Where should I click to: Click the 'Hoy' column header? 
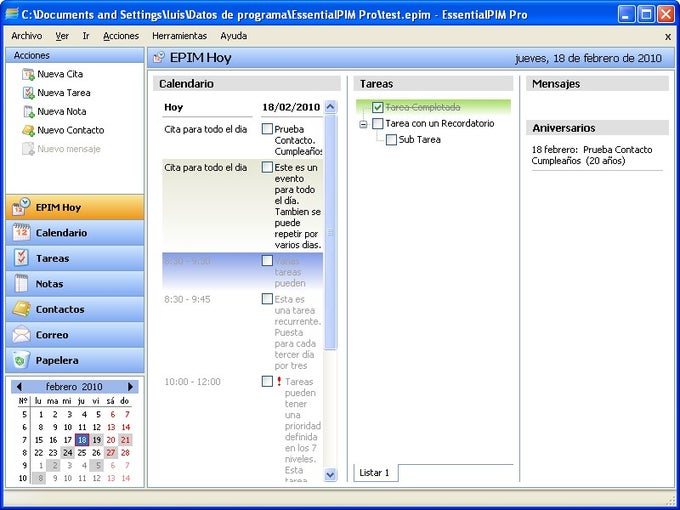173,107
